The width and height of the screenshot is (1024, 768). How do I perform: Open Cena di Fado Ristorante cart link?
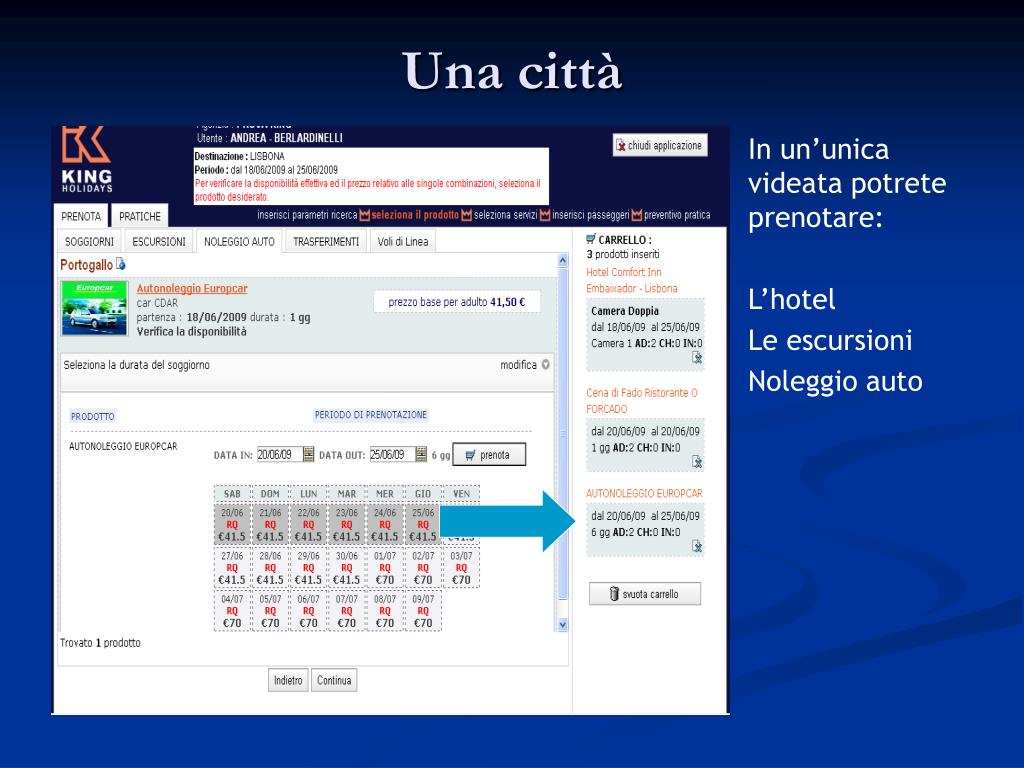tap(641, 400)
